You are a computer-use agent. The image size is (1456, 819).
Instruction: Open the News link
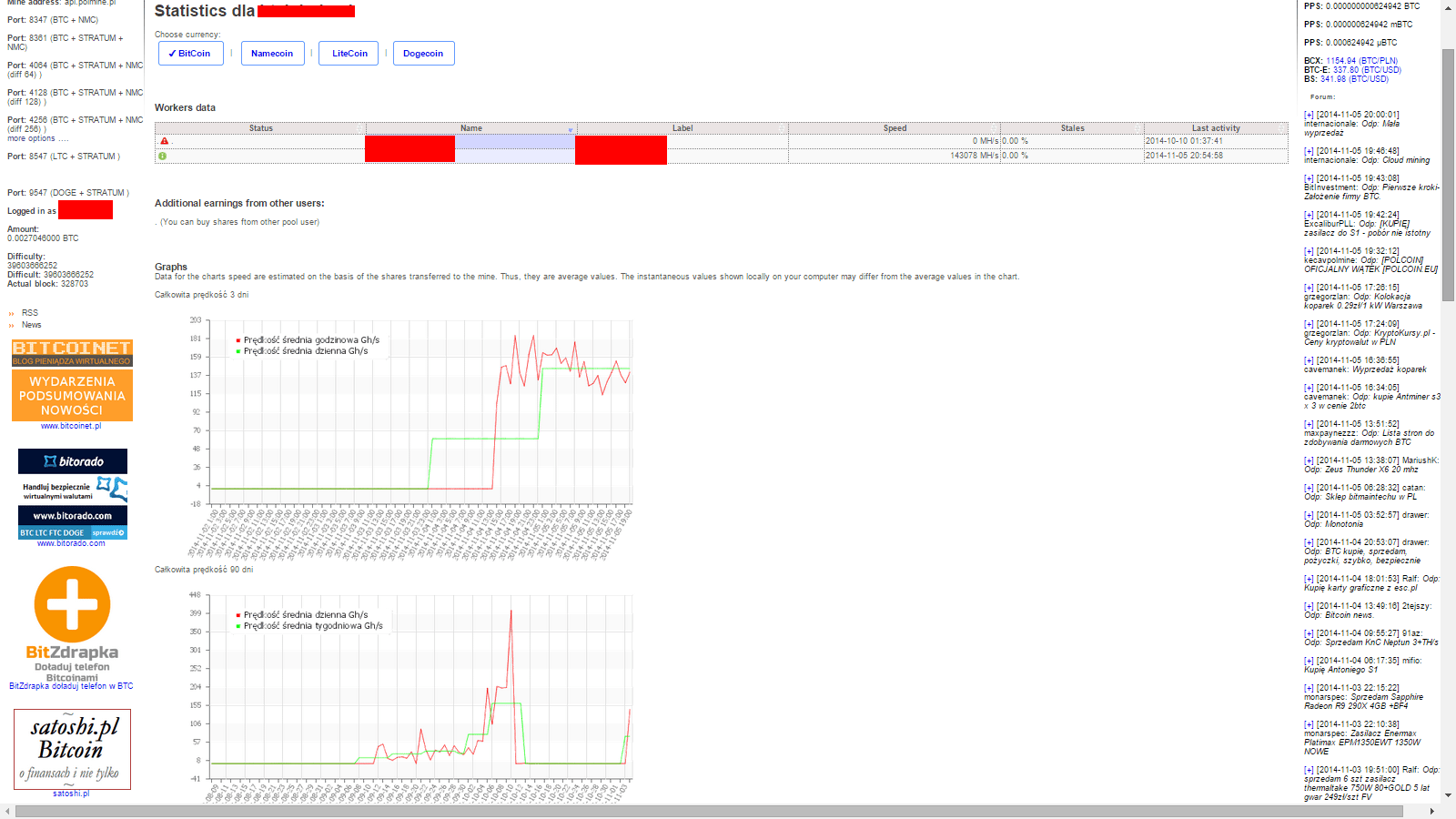pos(32,325)
